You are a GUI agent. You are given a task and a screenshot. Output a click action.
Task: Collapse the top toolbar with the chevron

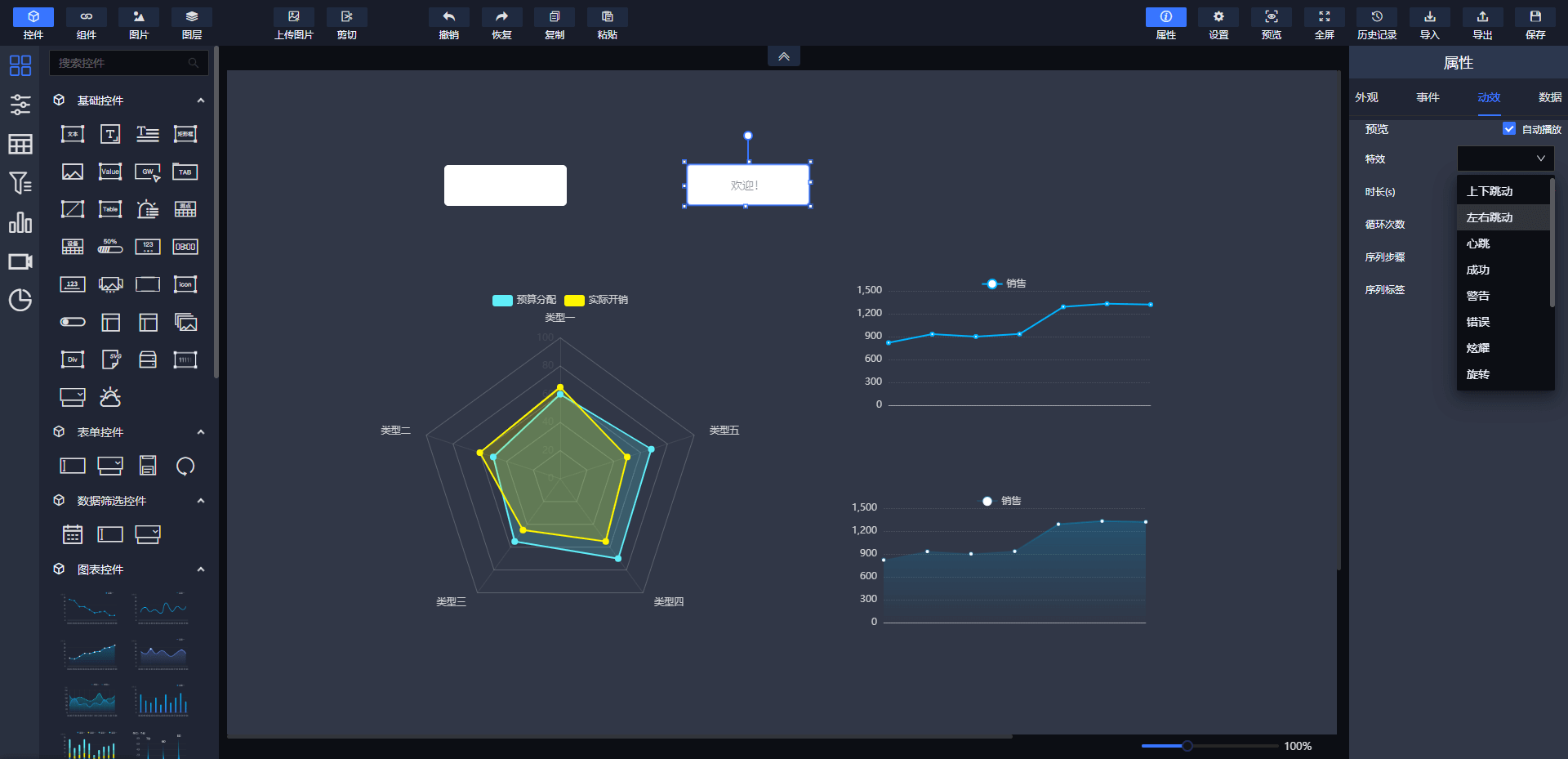(x=784, y=56)
